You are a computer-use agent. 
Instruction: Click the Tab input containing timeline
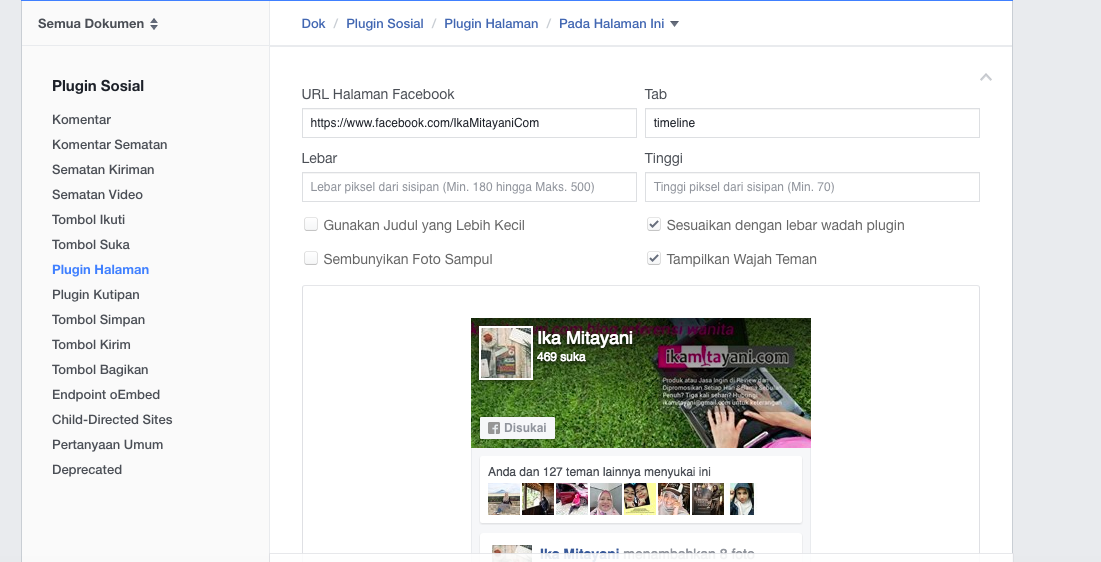pyautogui.click(x=812, y=123)
